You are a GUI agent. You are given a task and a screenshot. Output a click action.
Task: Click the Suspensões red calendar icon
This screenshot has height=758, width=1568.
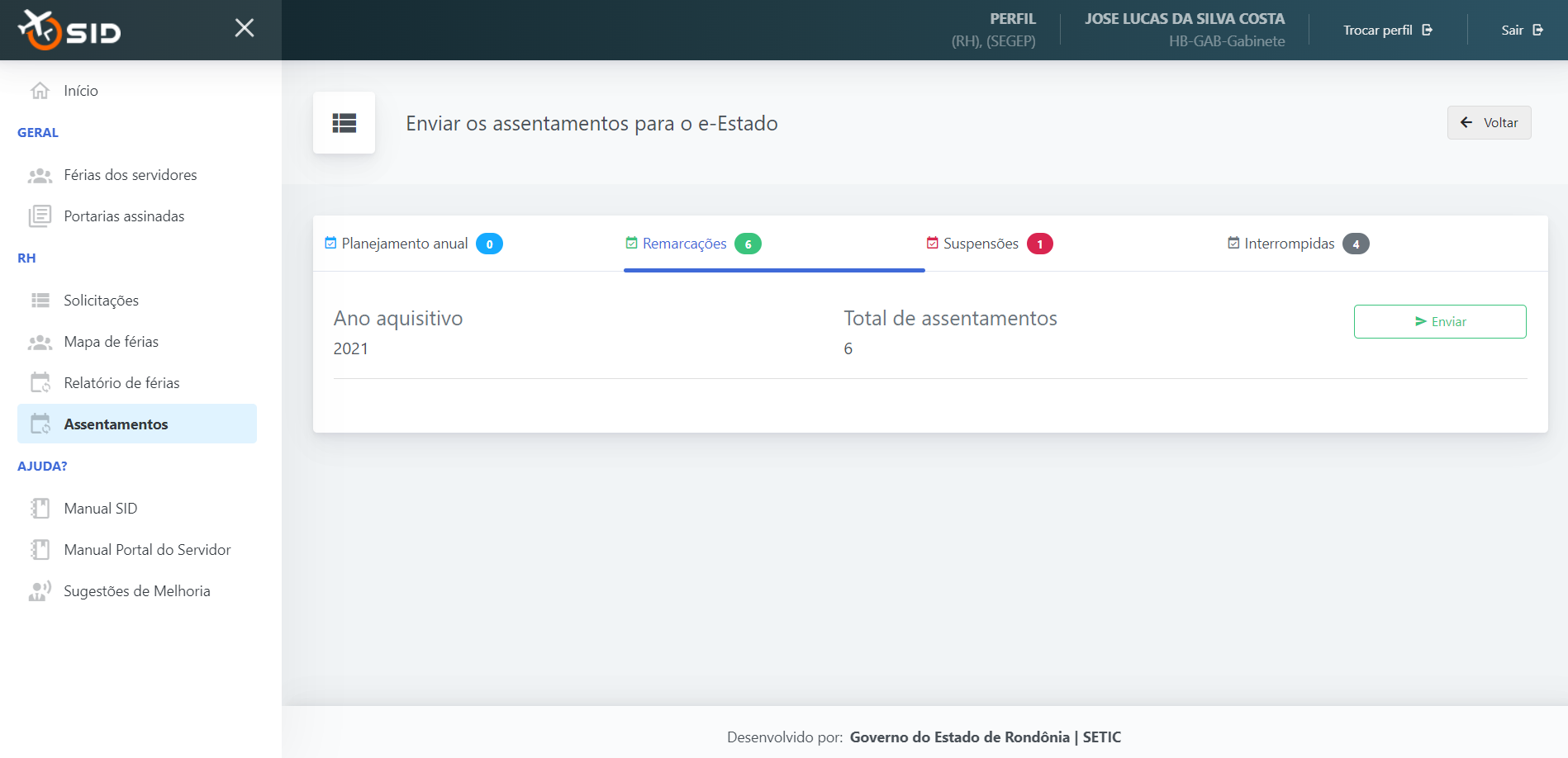(x=932, y=243)
